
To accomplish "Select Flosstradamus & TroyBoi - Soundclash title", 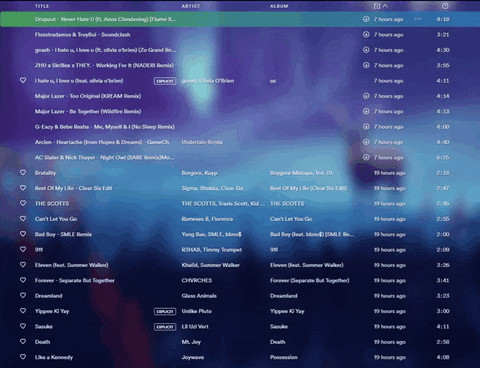I will 82,34.
